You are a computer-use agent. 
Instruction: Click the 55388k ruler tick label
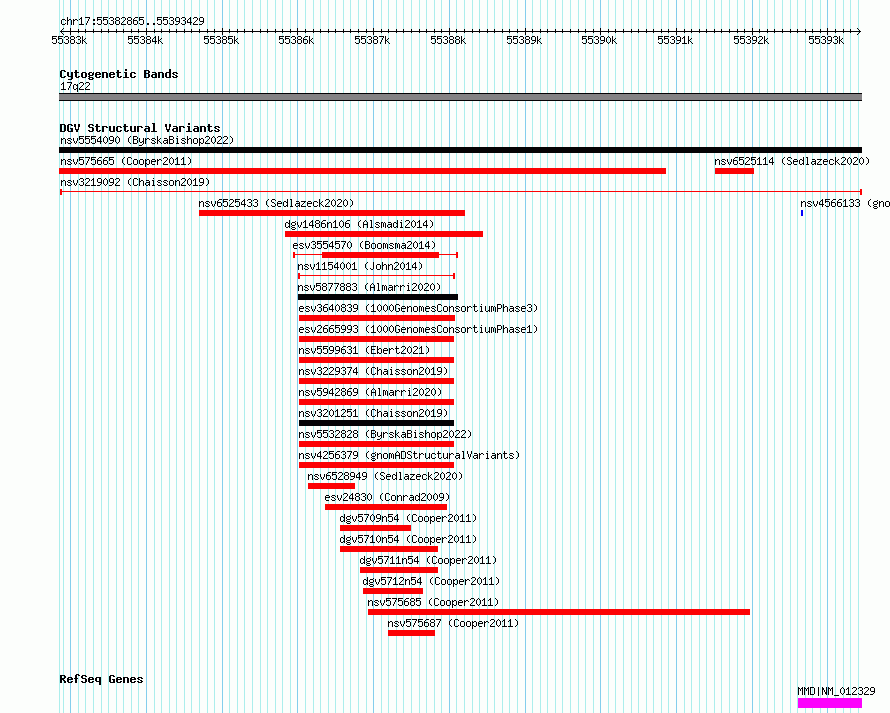click(448, 40)
